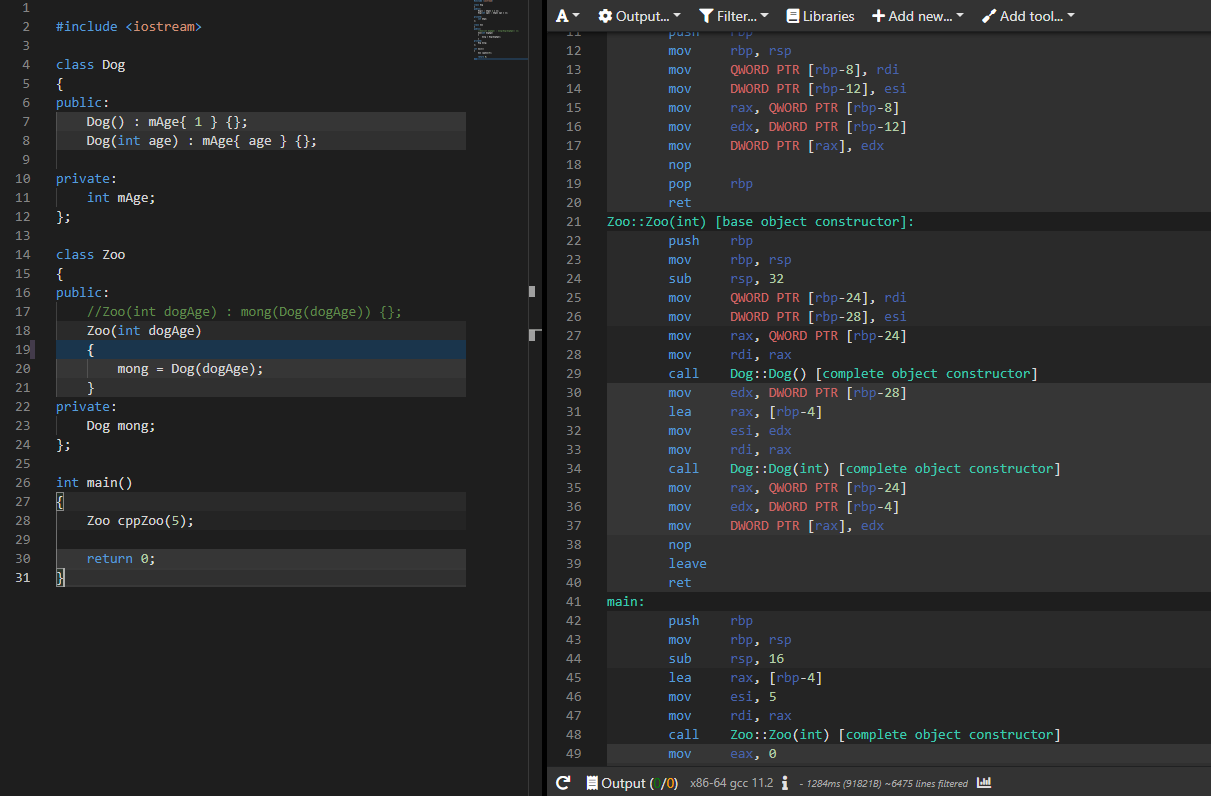Image resolution: width=1211 pixels, height=796 pixels.
Task: Click the '1284ms (91821B) ~6475 lines filtered' status
Action: tap(884, 784)
